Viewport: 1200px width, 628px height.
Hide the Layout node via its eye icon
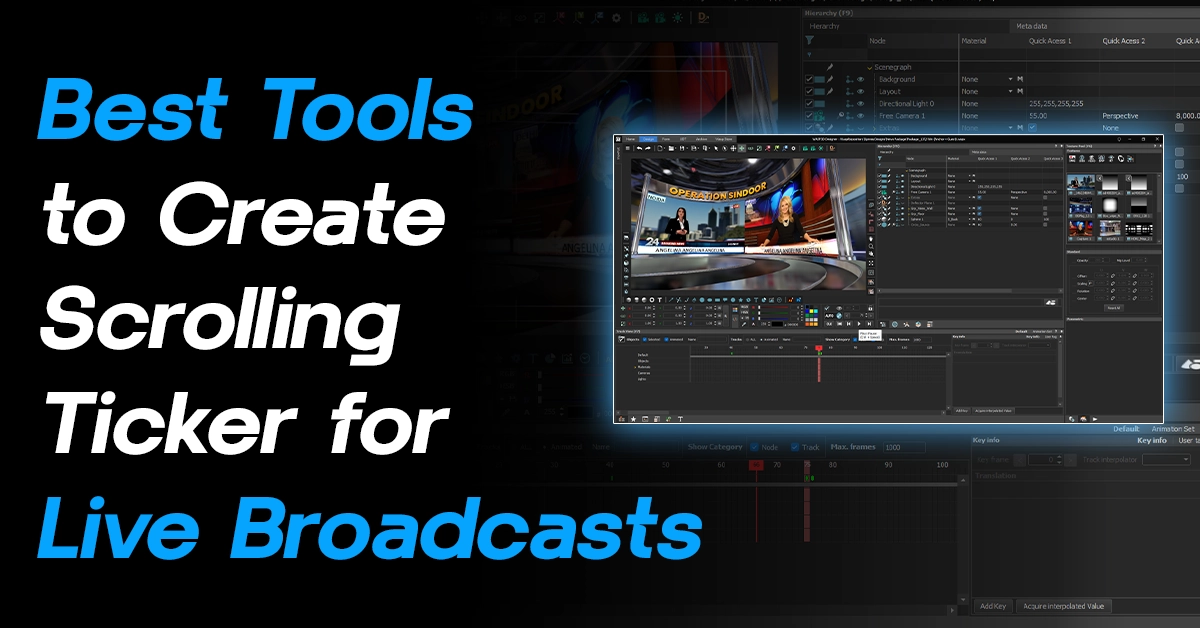pos(860,91)
